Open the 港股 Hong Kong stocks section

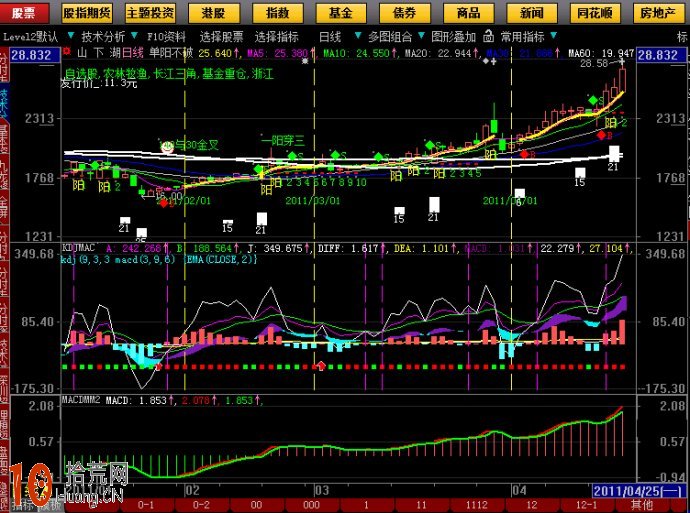point(211,13)
